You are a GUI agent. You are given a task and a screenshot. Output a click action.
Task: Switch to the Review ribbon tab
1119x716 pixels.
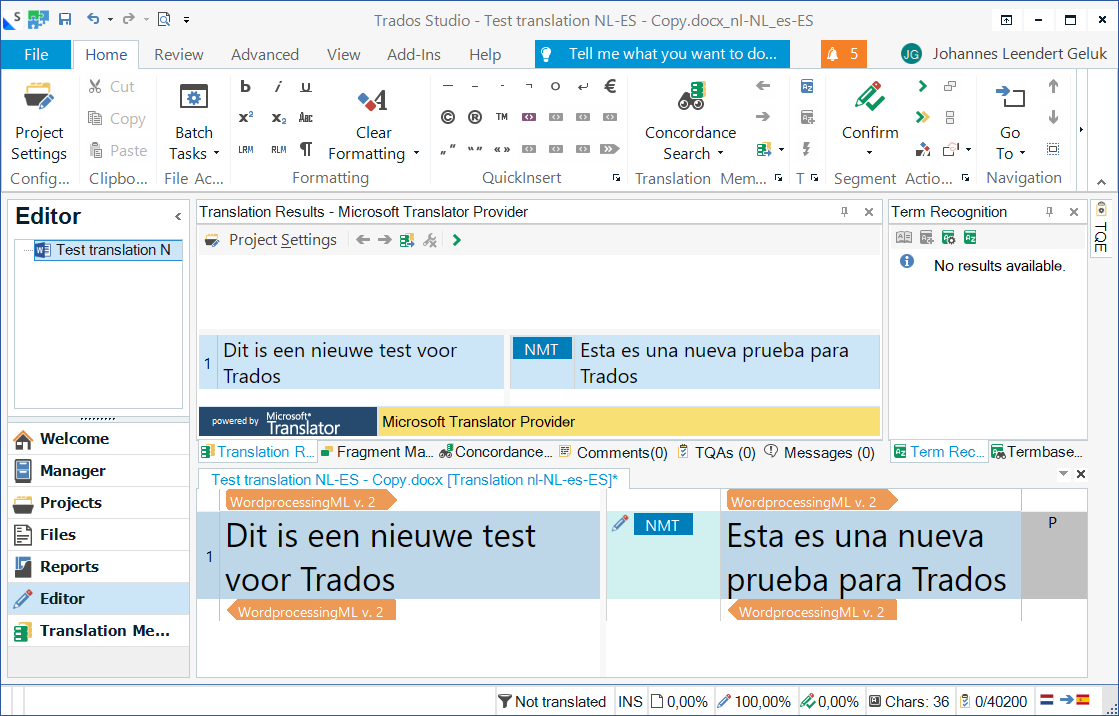(178, 54)
